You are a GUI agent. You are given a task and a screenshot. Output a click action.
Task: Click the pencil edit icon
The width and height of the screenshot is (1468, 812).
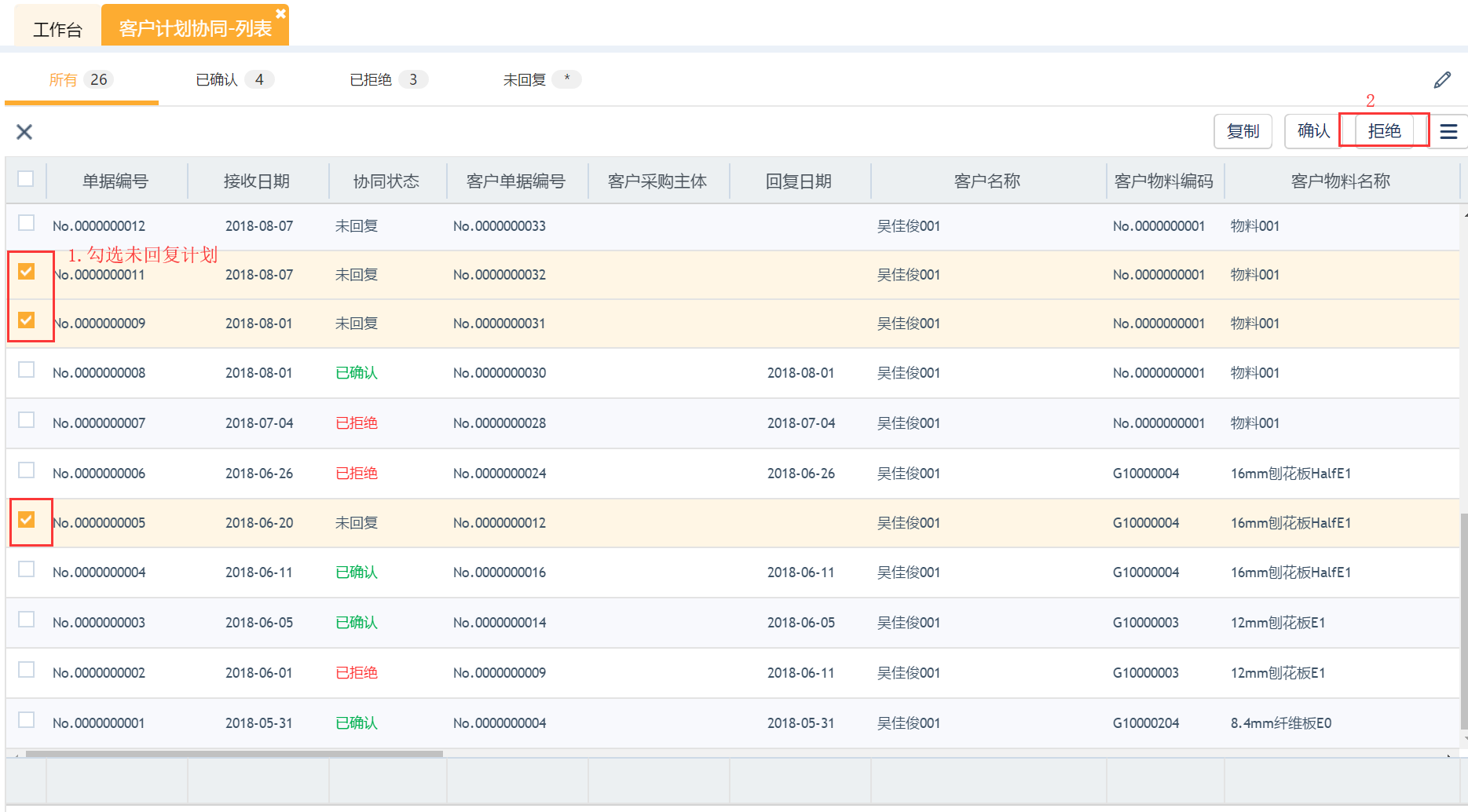coord(1442,80)
